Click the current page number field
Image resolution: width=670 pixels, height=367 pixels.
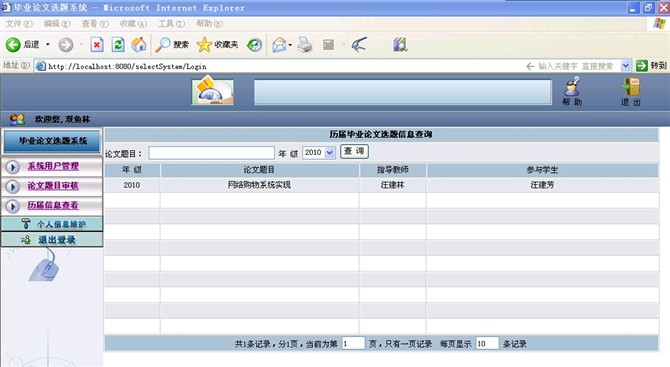pyautogui.click(x=353, y=344)
